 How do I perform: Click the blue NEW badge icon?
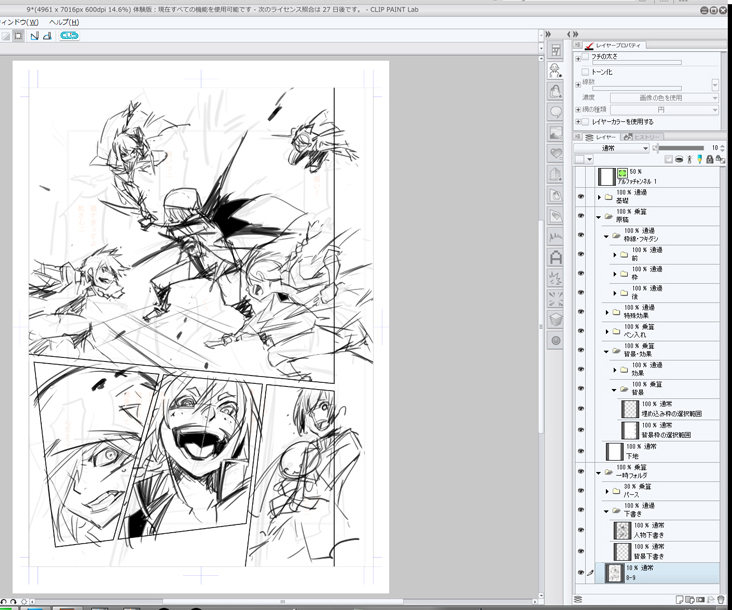(x=69, y=35)
